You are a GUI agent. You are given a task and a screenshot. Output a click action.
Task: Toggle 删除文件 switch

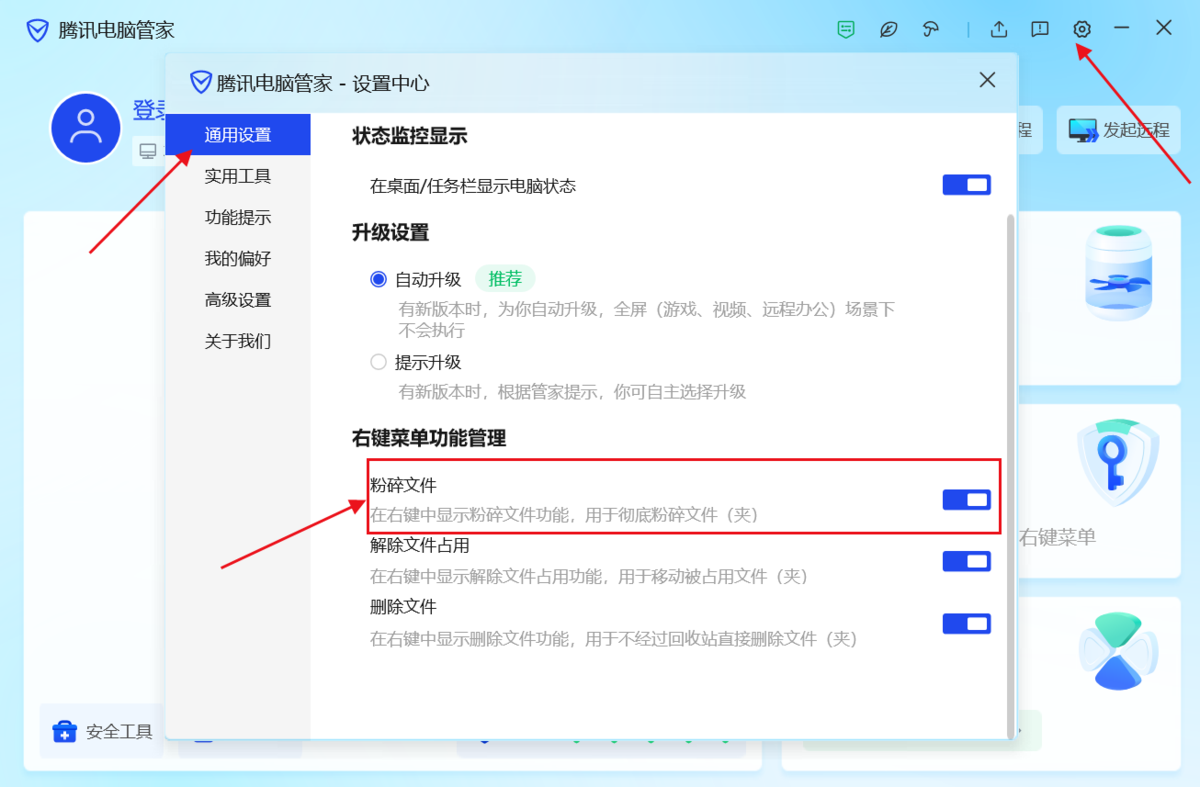[x=967, y=623]
